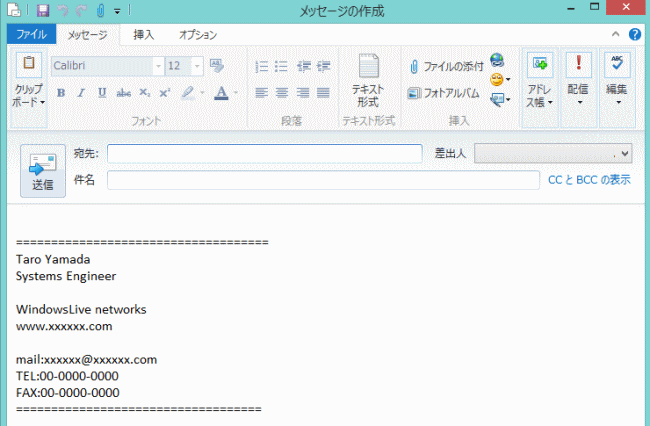Center align the text
This screenshot has height=426, width=650.
282,92
